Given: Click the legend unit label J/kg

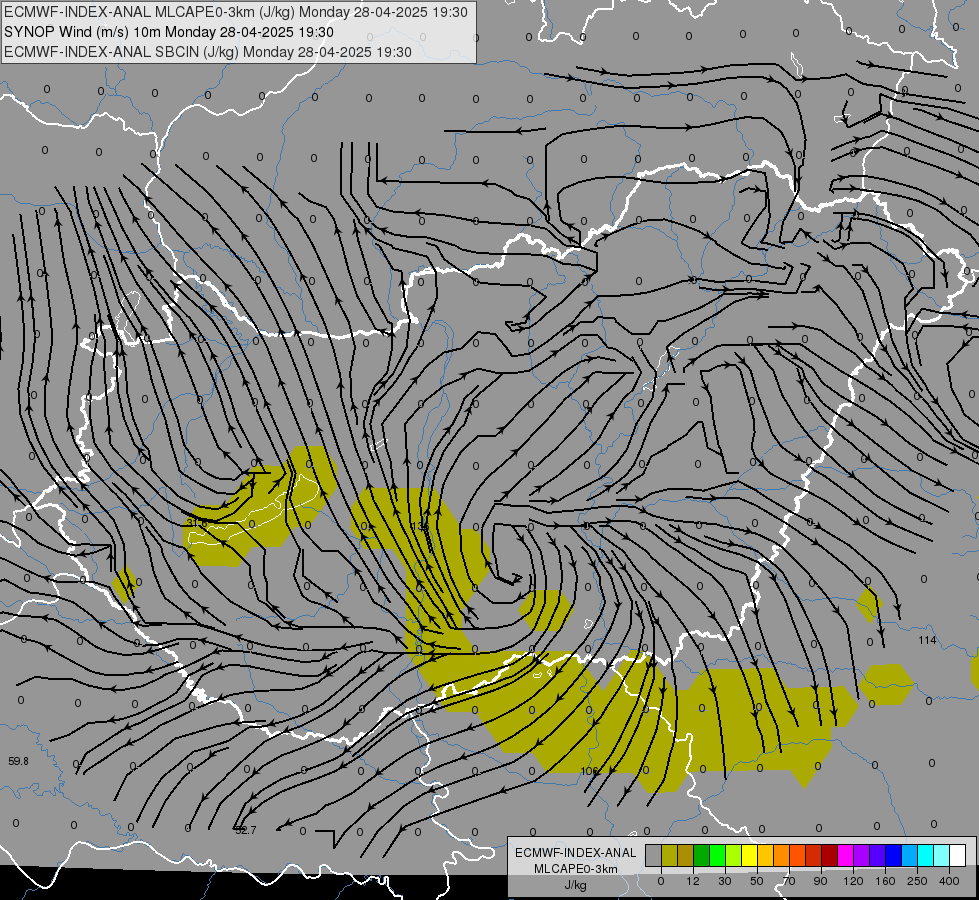Looking at the screenshot, I should coord(575,885).
